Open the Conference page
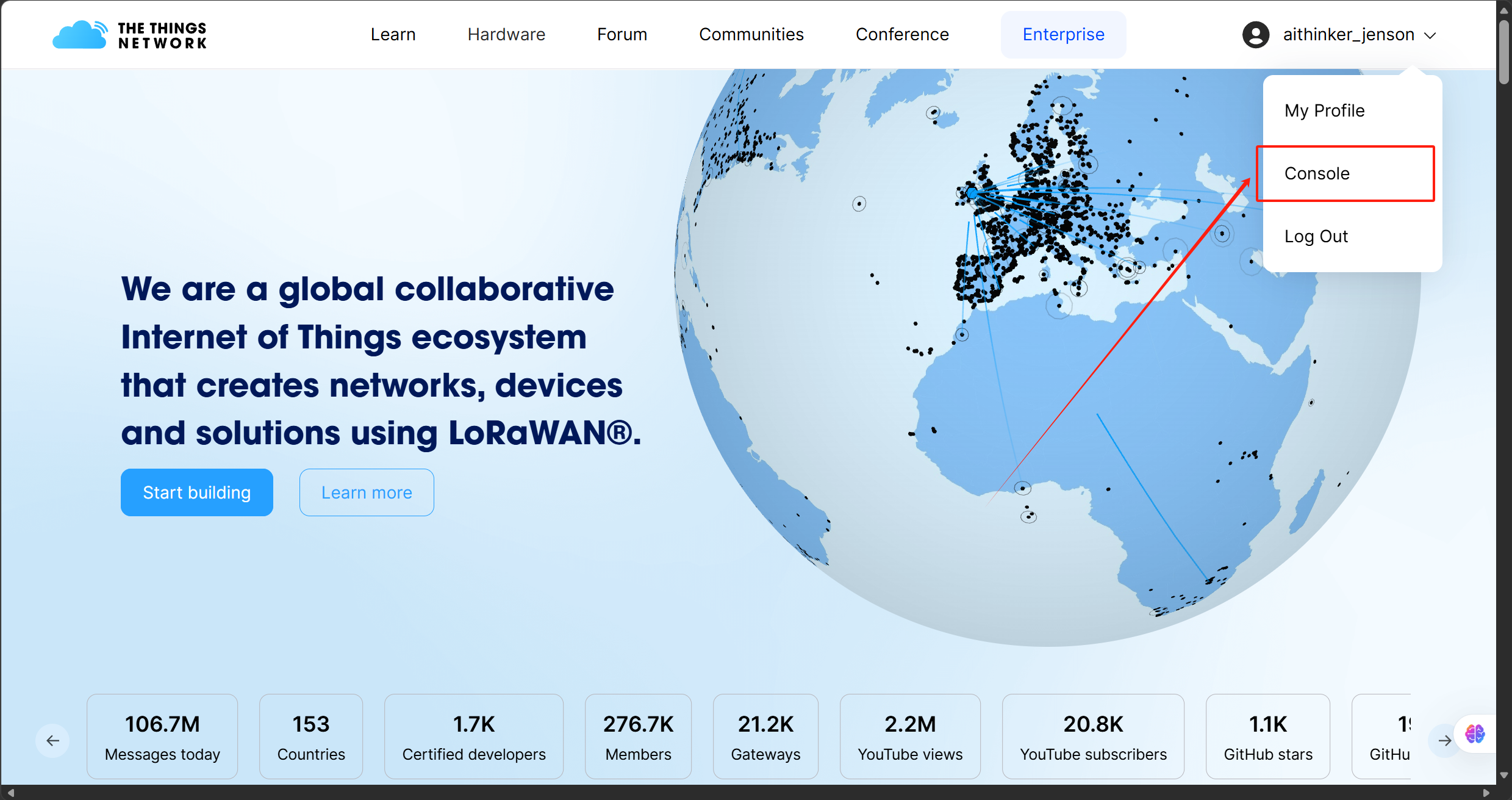The height and width of the screenshot is (800, 1512). click(902, 35)
